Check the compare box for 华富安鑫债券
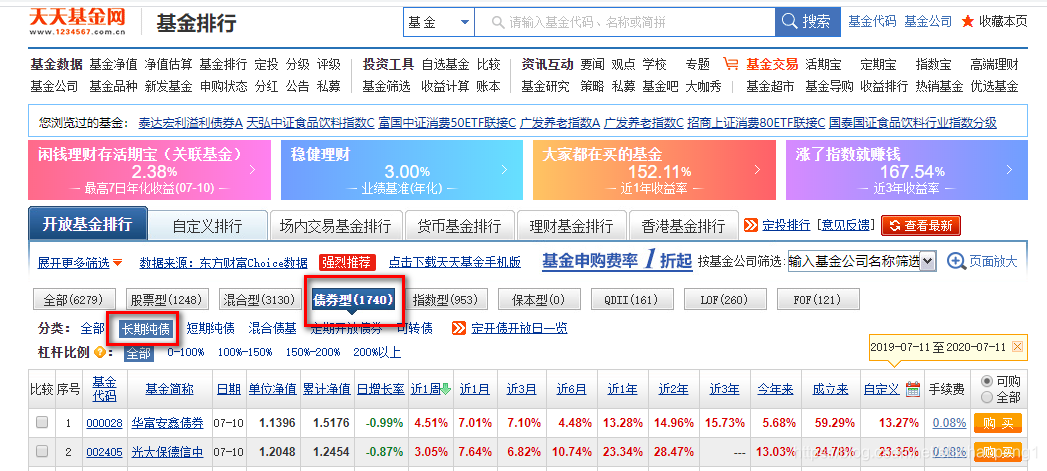Screen dimensions: 1047x471 pos(41,422)
